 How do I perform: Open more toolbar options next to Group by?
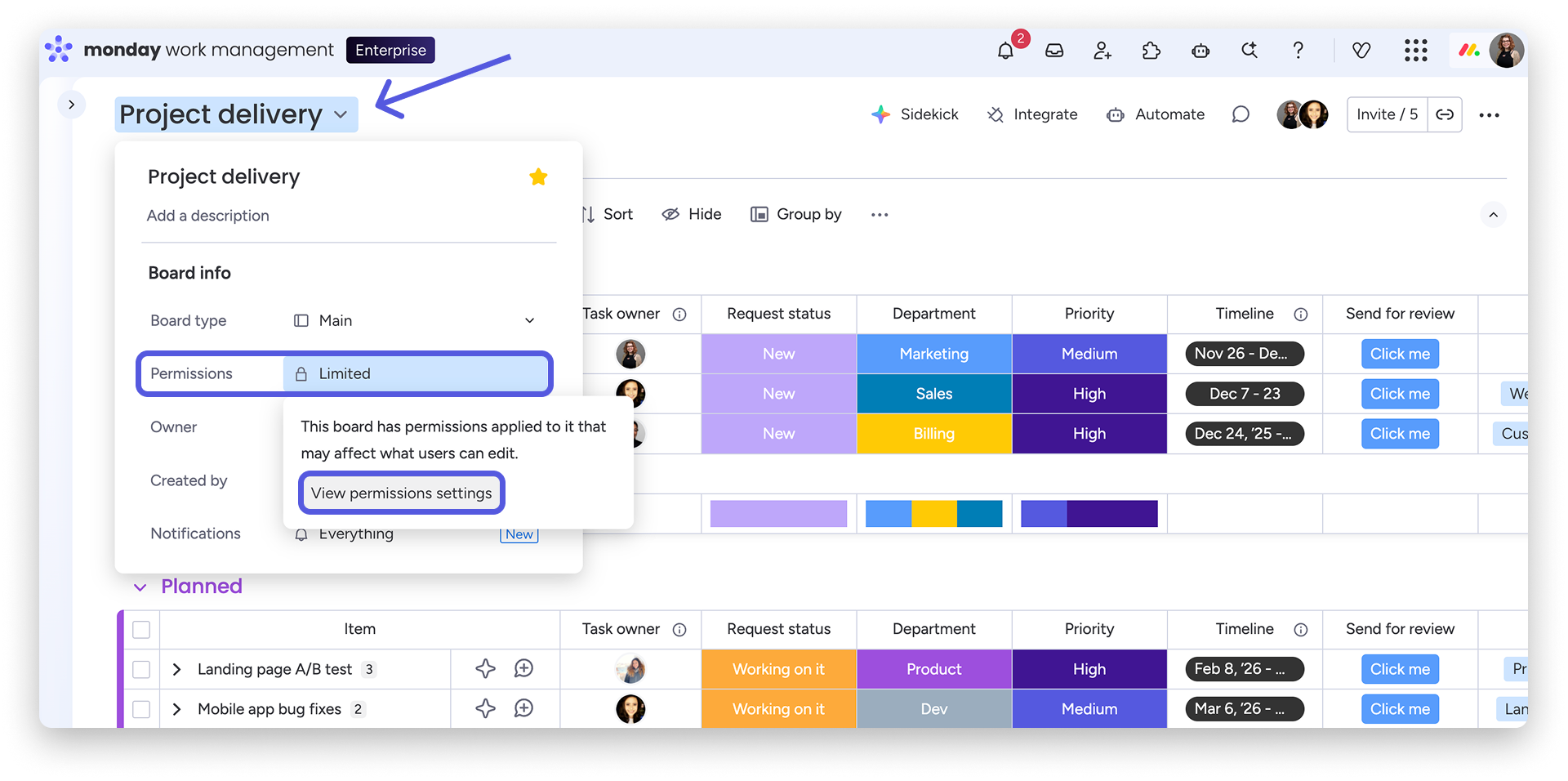point(880,215)
